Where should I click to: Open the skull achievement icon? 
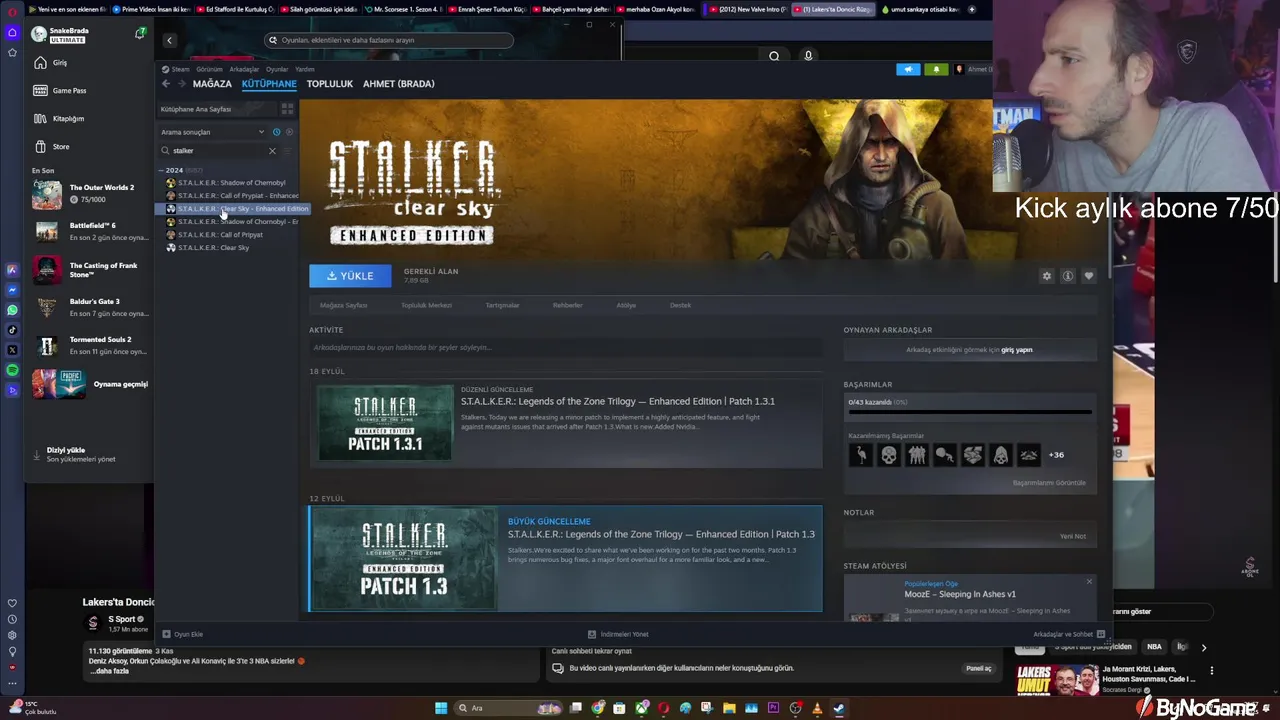click(x=889, y=455)
